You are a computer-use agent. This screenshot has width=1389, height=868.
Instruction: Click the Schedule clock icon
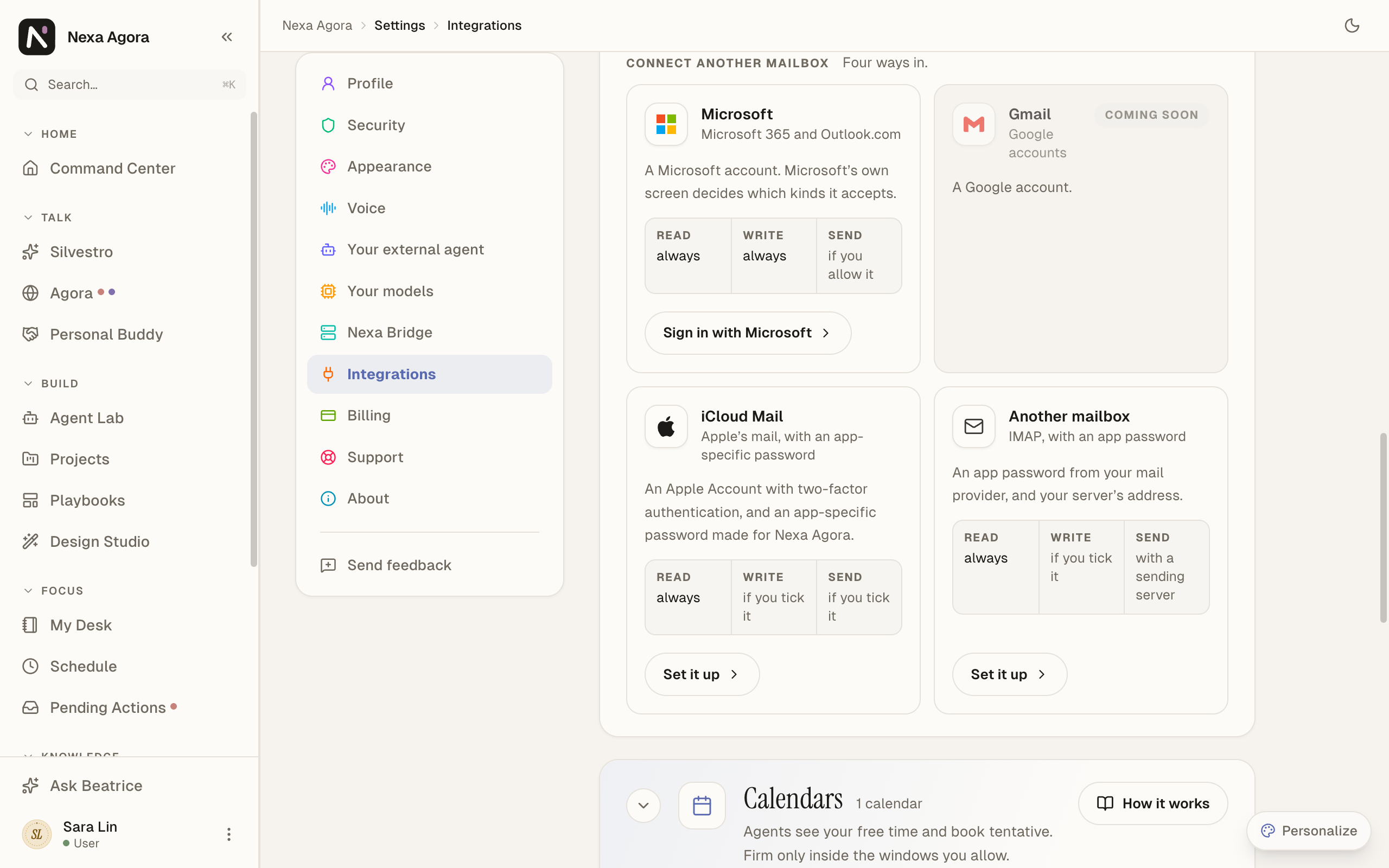pos(30,666)
